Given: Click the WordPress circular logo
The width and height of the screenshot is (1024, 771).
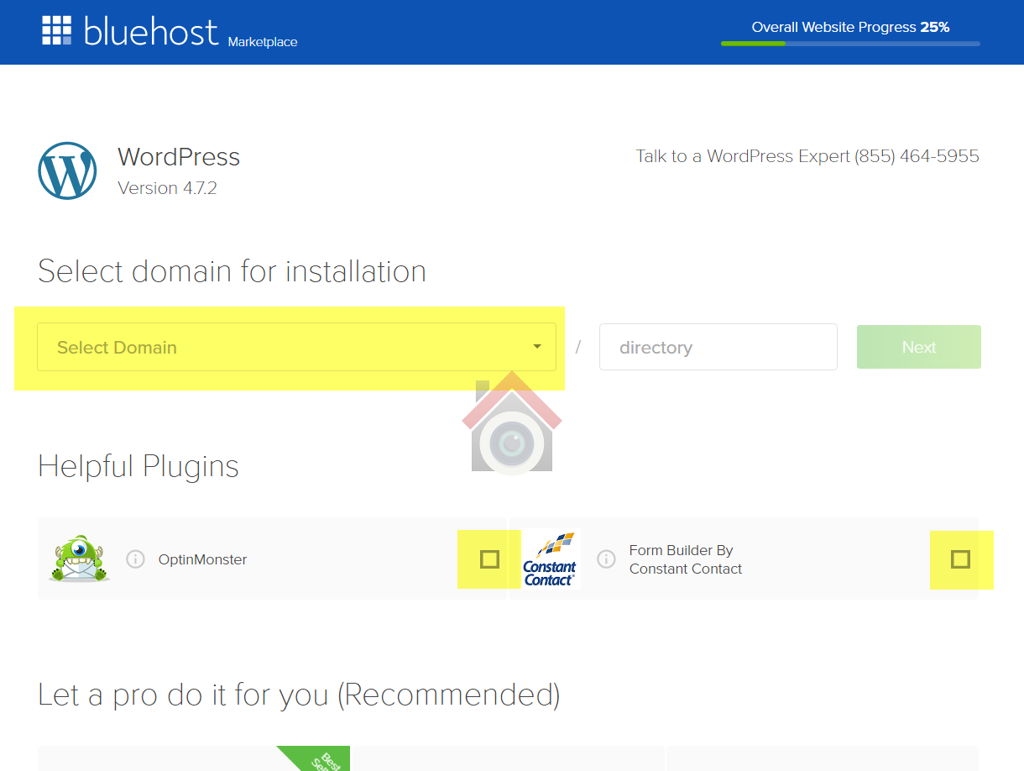Looking at the screenshot, I should click(x=67, y=171).
